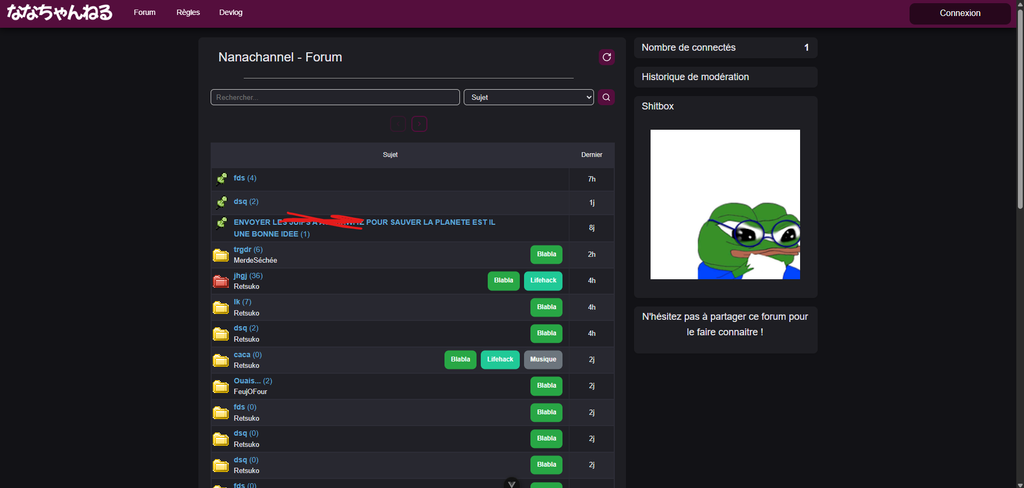Image resolution: width=1024 pixels, height=488 pixels.
Task: Select the Lifehack tag on the jhgj topic
Action: [543, 281]
